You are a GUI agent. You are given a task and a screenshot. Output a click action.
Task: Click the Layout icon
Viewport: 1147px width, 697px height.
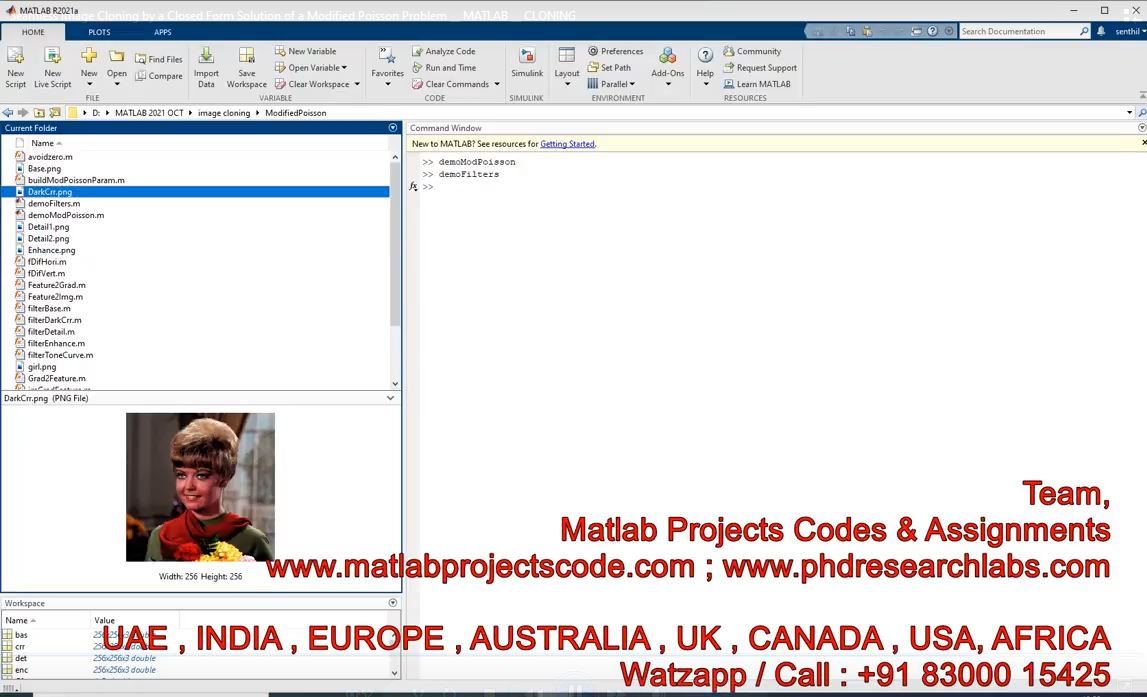coord(567,57)
